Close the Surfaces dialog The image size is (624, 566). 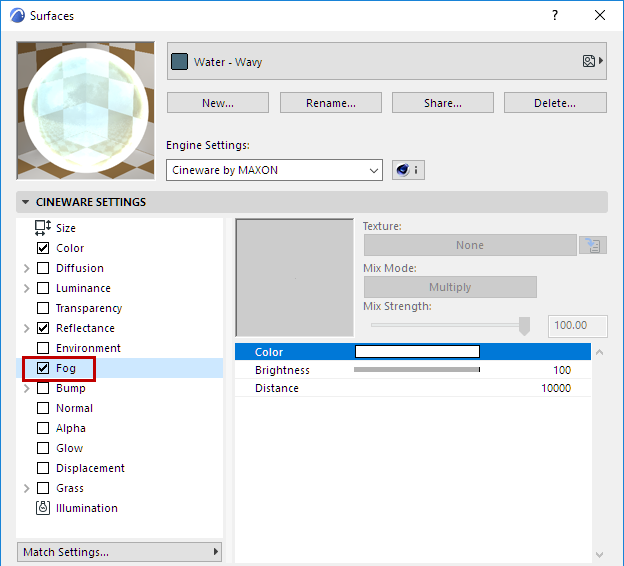click(600, 16)
